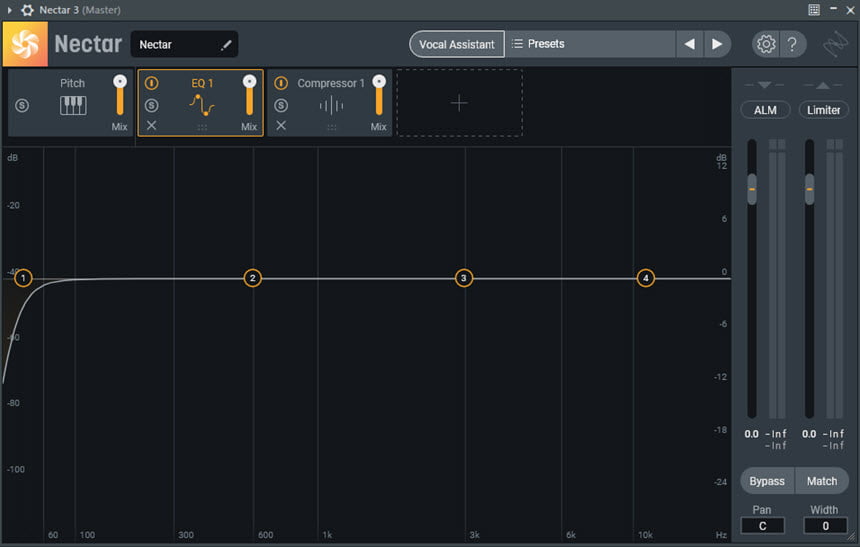Grab the EQ 1 reorder handle dots
This screenshot has width=860, height=547.
202,127
